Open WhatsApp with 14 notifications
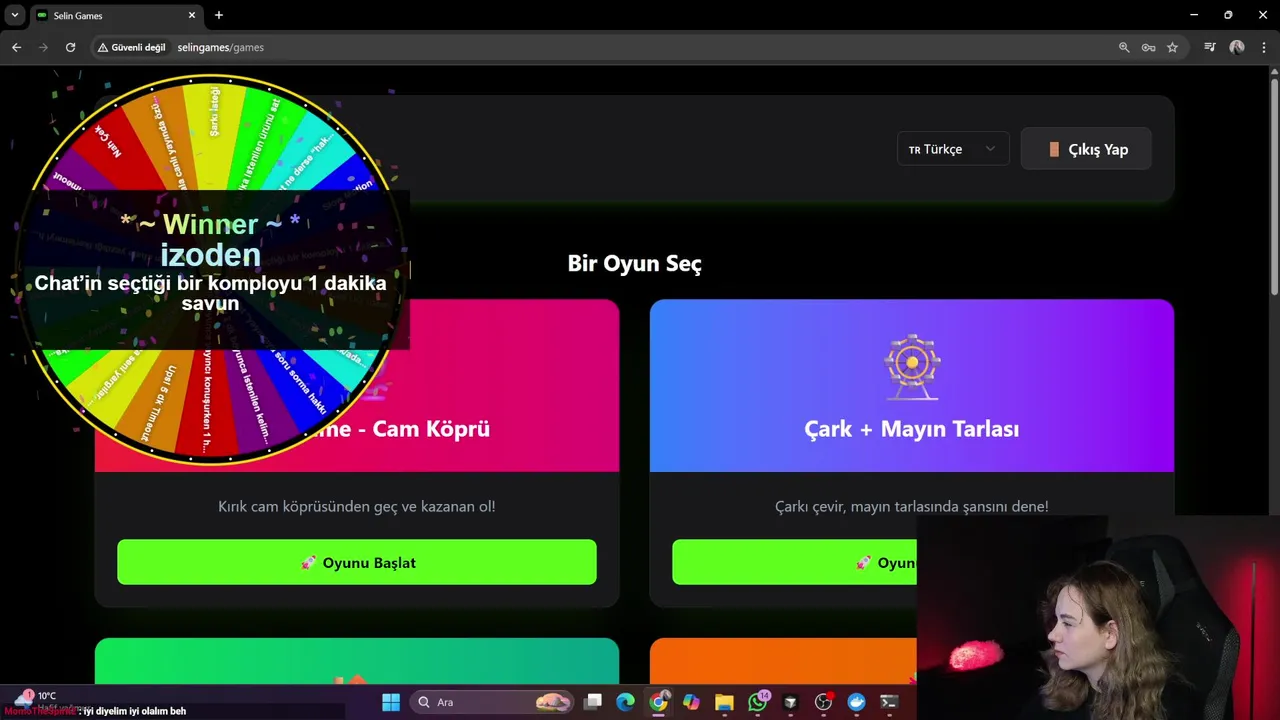The height and width of the screenshot is (720, 1280). pos(758,702)
